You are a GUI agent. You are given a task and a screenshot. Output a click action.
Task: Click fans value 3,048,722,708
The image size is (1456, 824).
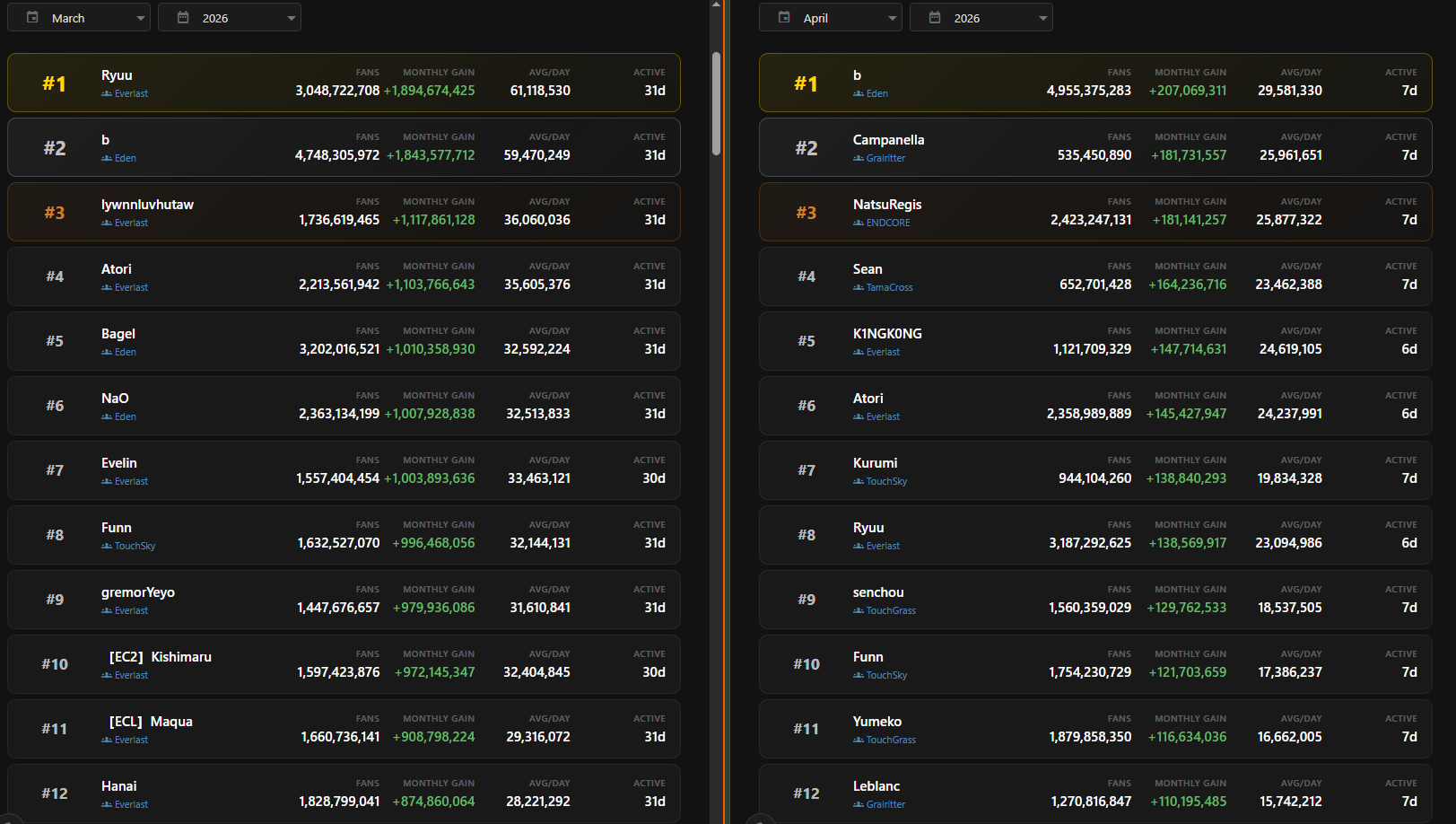click(337, 91)
